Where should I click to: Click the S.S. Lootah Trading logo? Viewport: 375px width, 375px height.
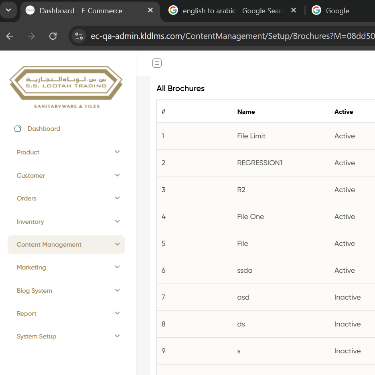pyautogui.click(x=66, y=87)
